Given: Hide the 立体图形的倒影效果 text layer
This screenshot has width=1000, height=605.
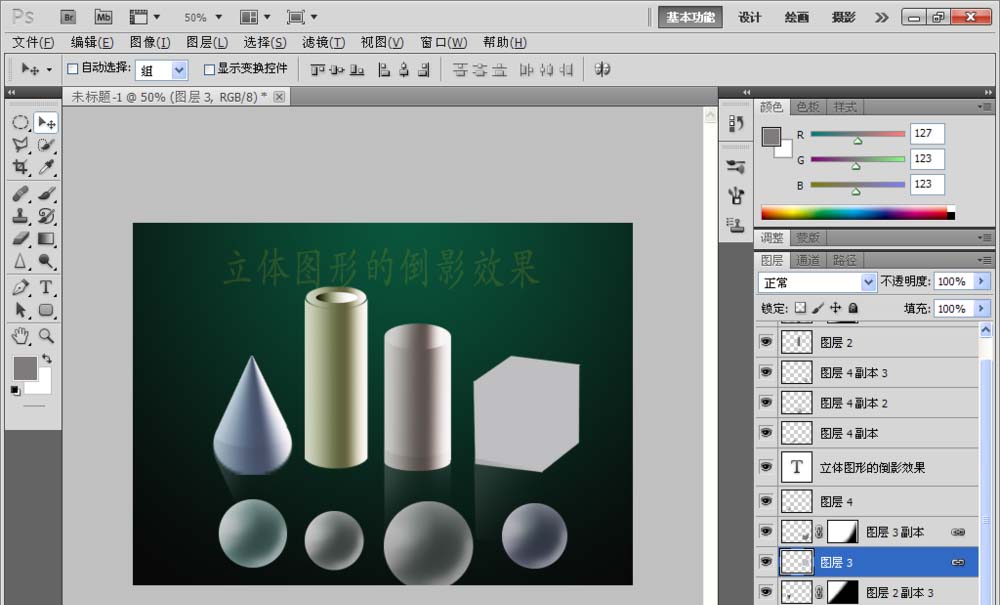Looking at the screenshot, I should tap(766, 467).
